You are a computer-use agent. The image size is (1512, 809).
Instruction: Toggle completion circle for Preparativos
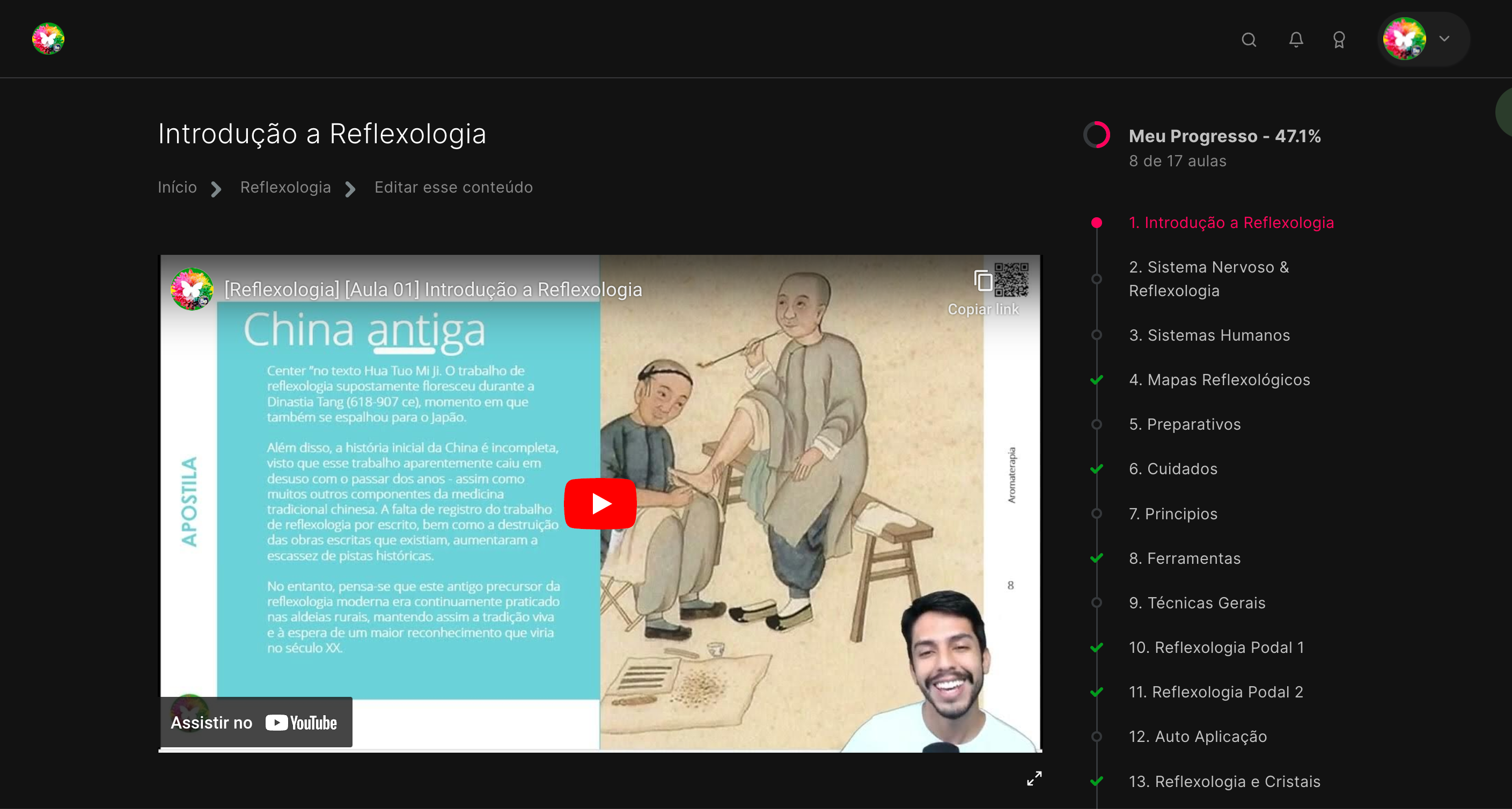[1096, 424]
